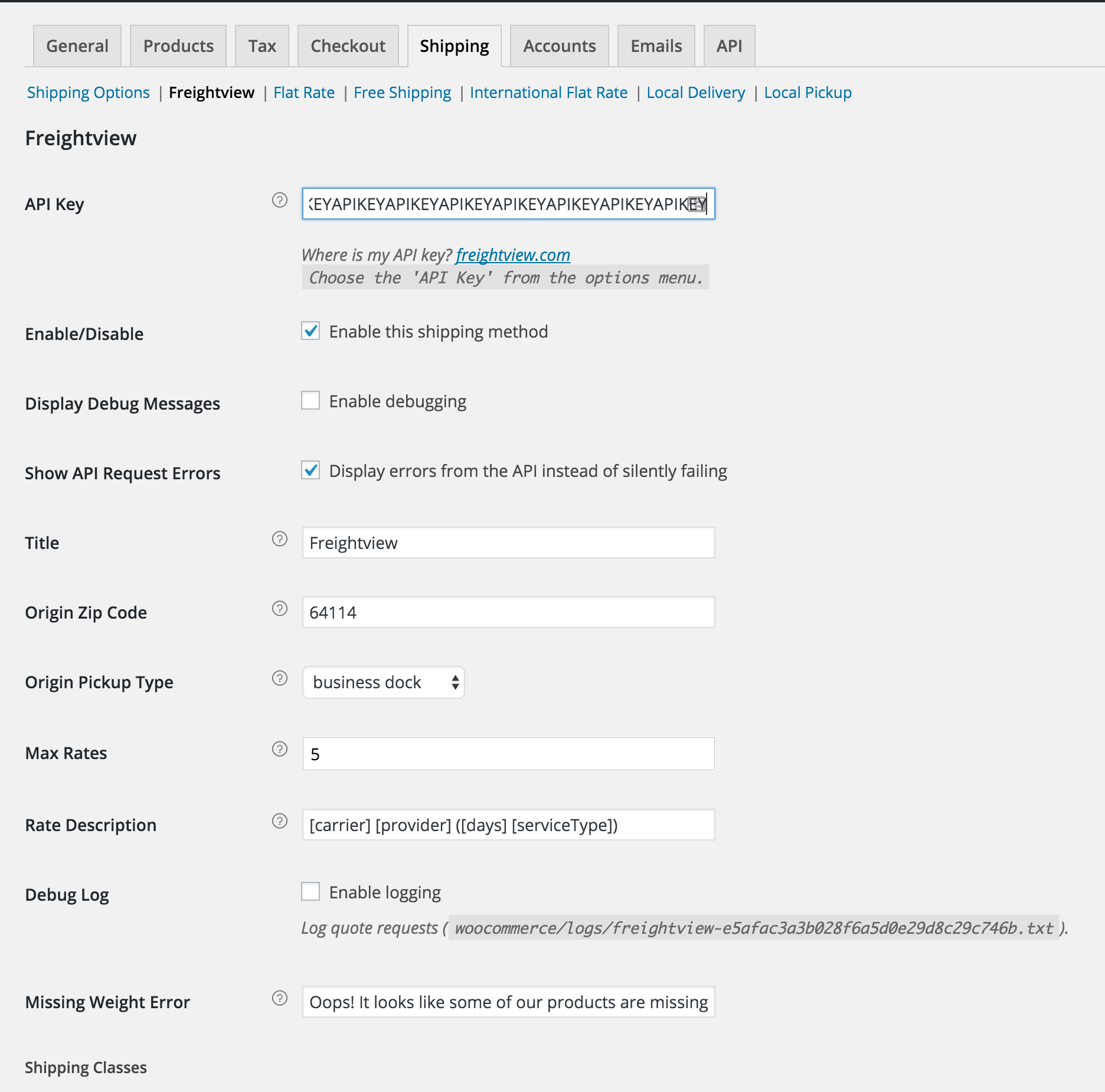
Task: Open the Accounts tab
Action: 560,46
